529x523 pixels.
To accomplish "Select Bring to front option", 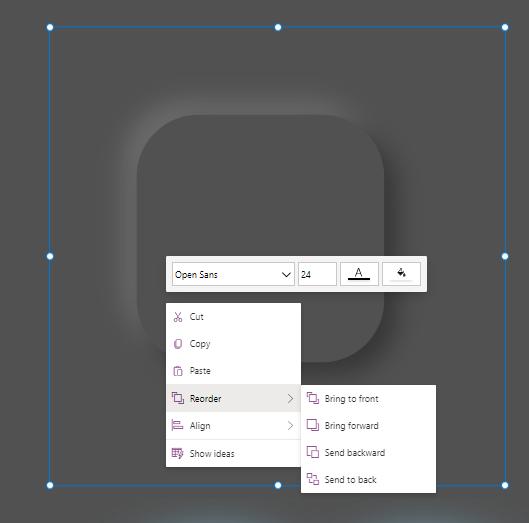I will click(368, 398).
